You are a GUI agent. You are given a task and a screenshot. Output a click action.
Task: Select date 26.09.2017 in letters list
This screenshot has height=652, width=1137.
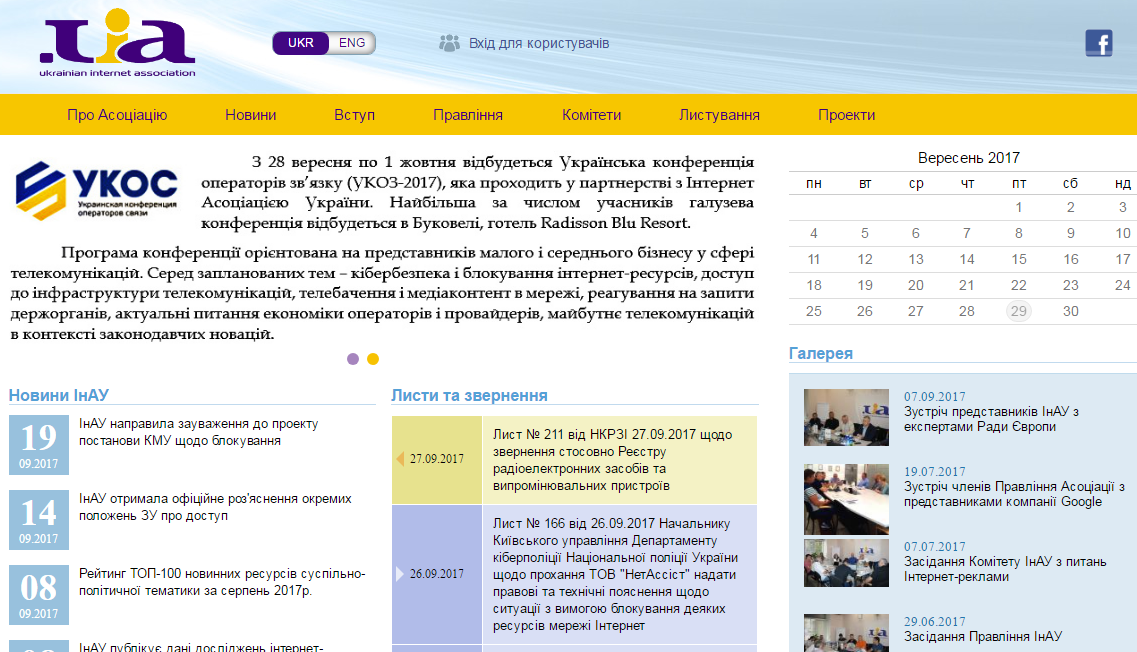tap(437, 574)
